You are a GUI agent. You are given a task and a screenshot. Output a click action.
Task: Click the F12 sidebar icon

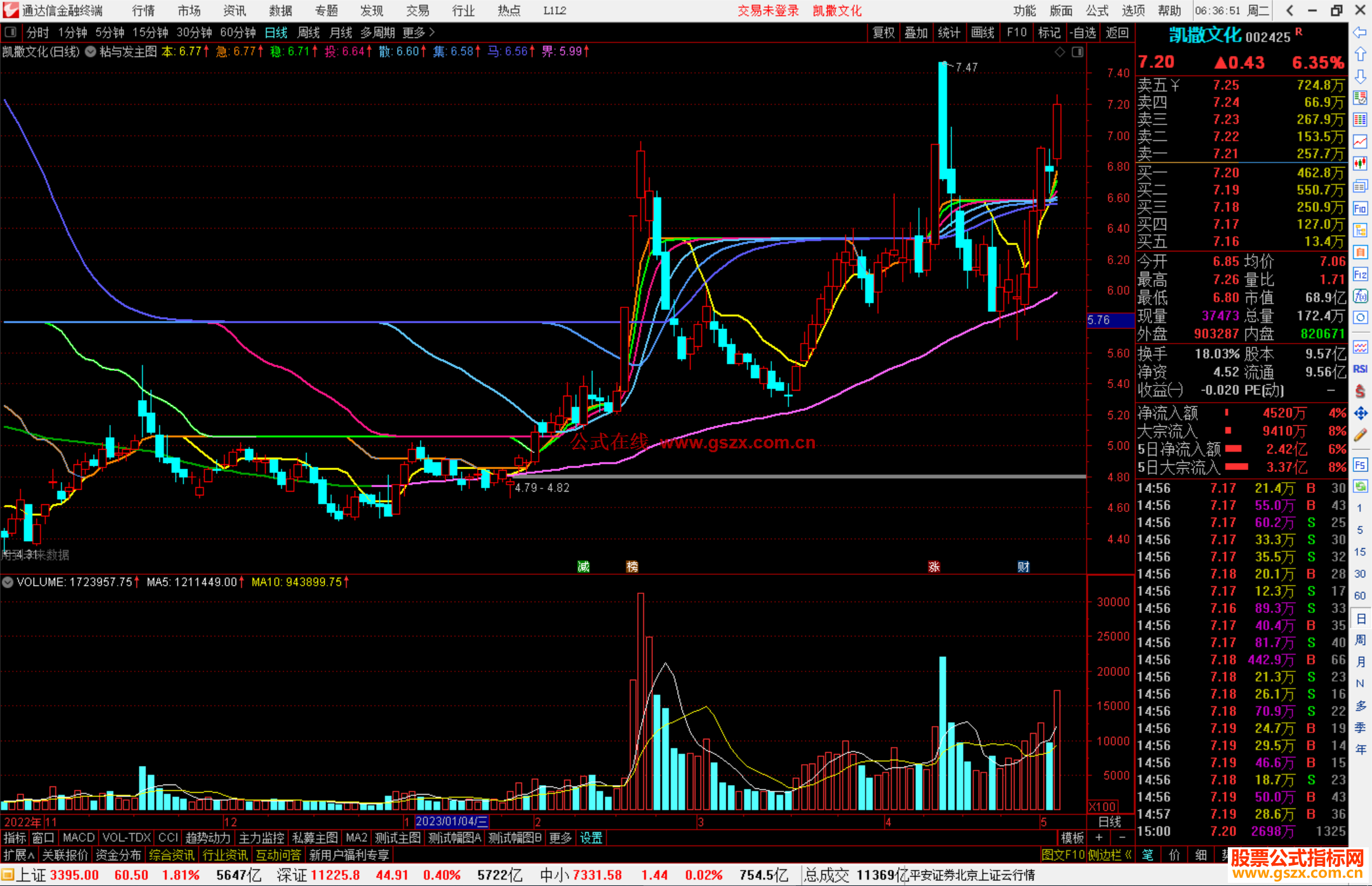1360,274
